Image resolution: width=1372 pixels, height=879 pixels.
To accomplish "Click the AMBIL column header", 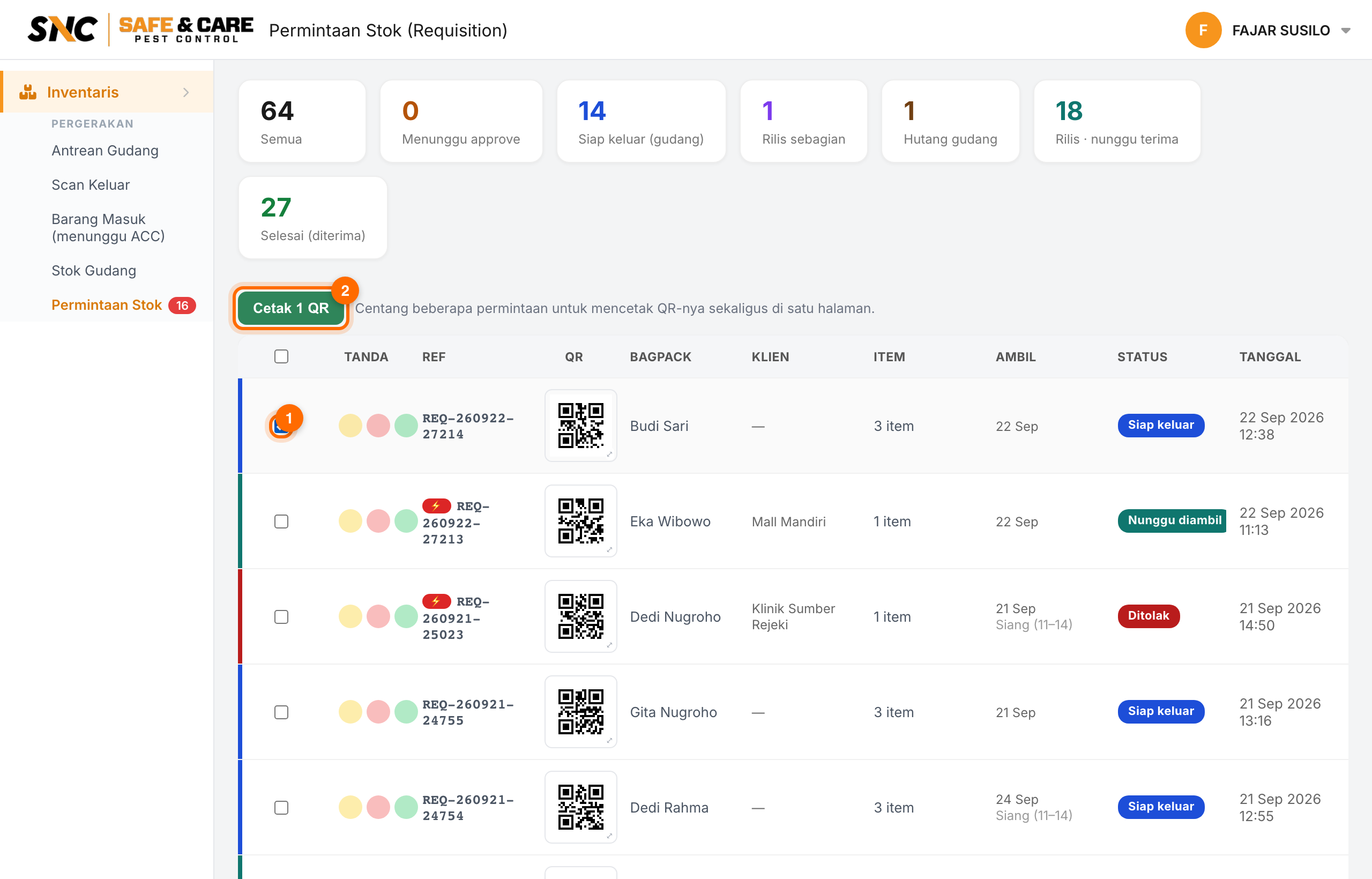I will click(1015, 357).
